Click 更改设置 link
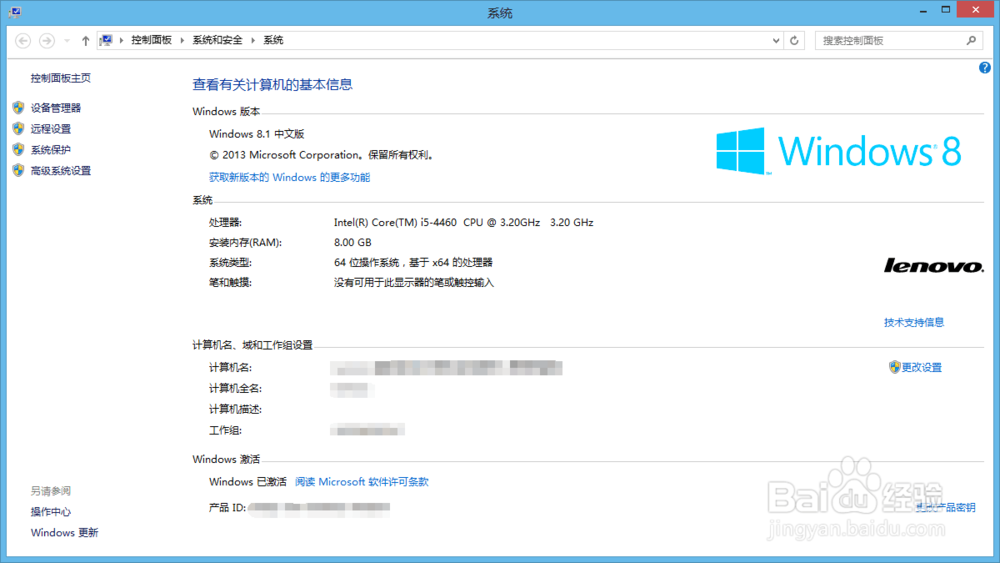This screenshot has width=1000, height=563. (922, 367)
